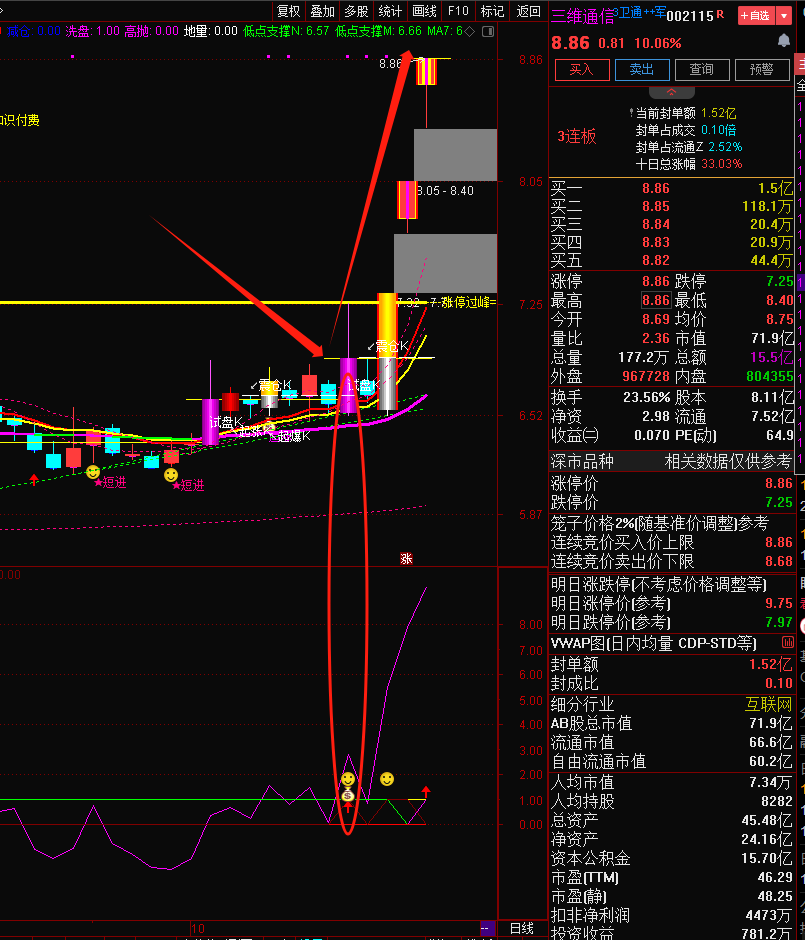805x940 pixels.
Task: Set an alert with 预警 button
Action: tap(762, 70)
